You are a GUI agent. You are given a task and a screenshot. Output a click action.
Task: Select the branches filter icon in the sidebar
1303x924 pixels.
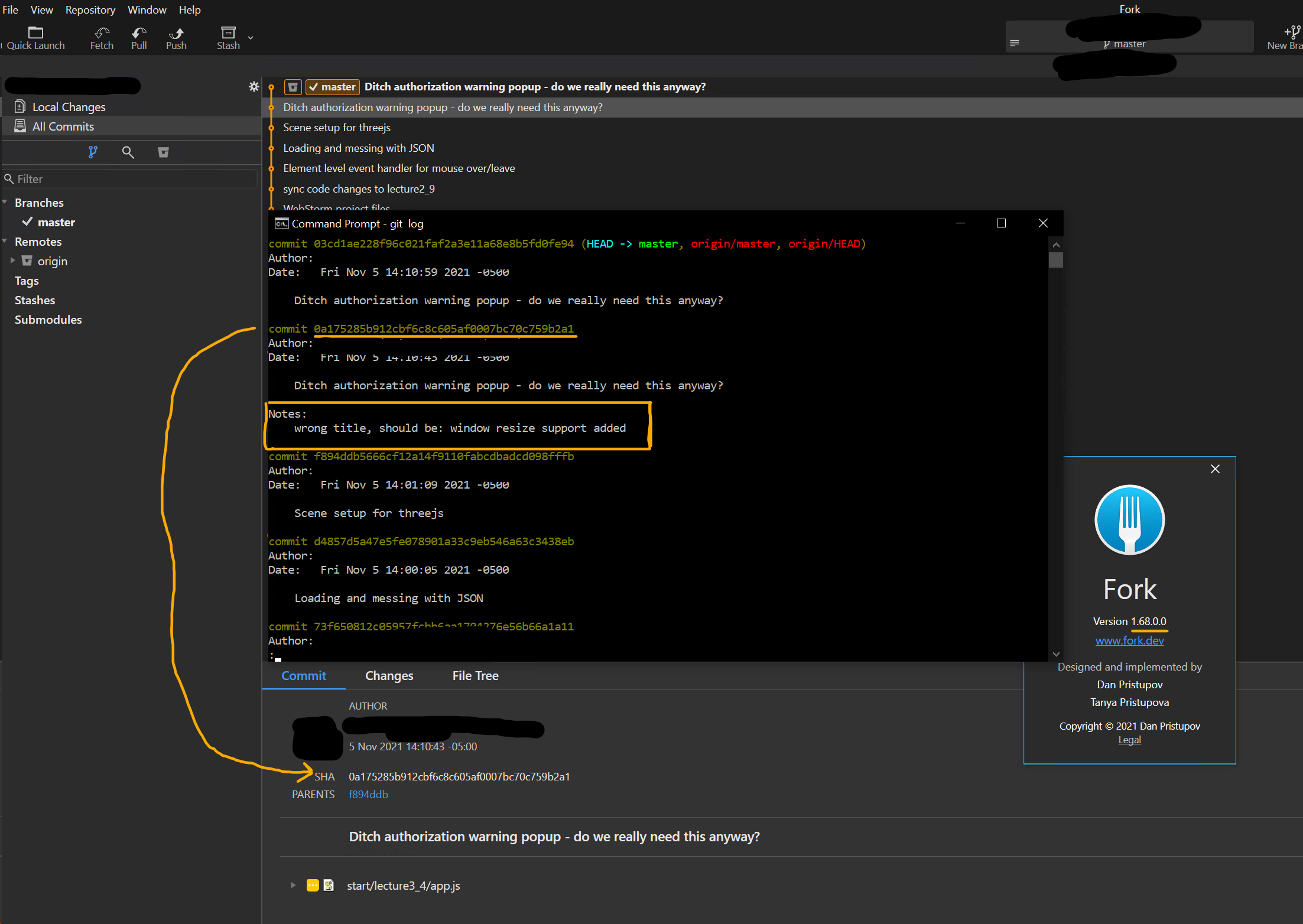coord(93,152)
